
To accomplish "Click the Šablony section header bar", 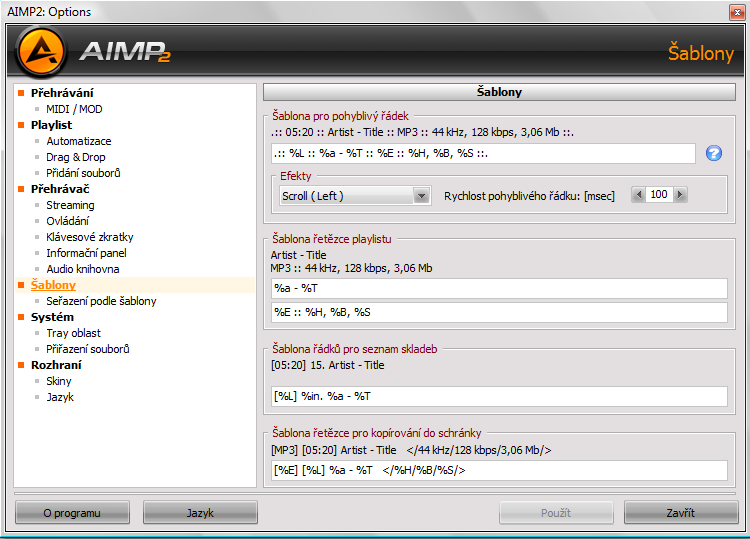I will (499, 92).
